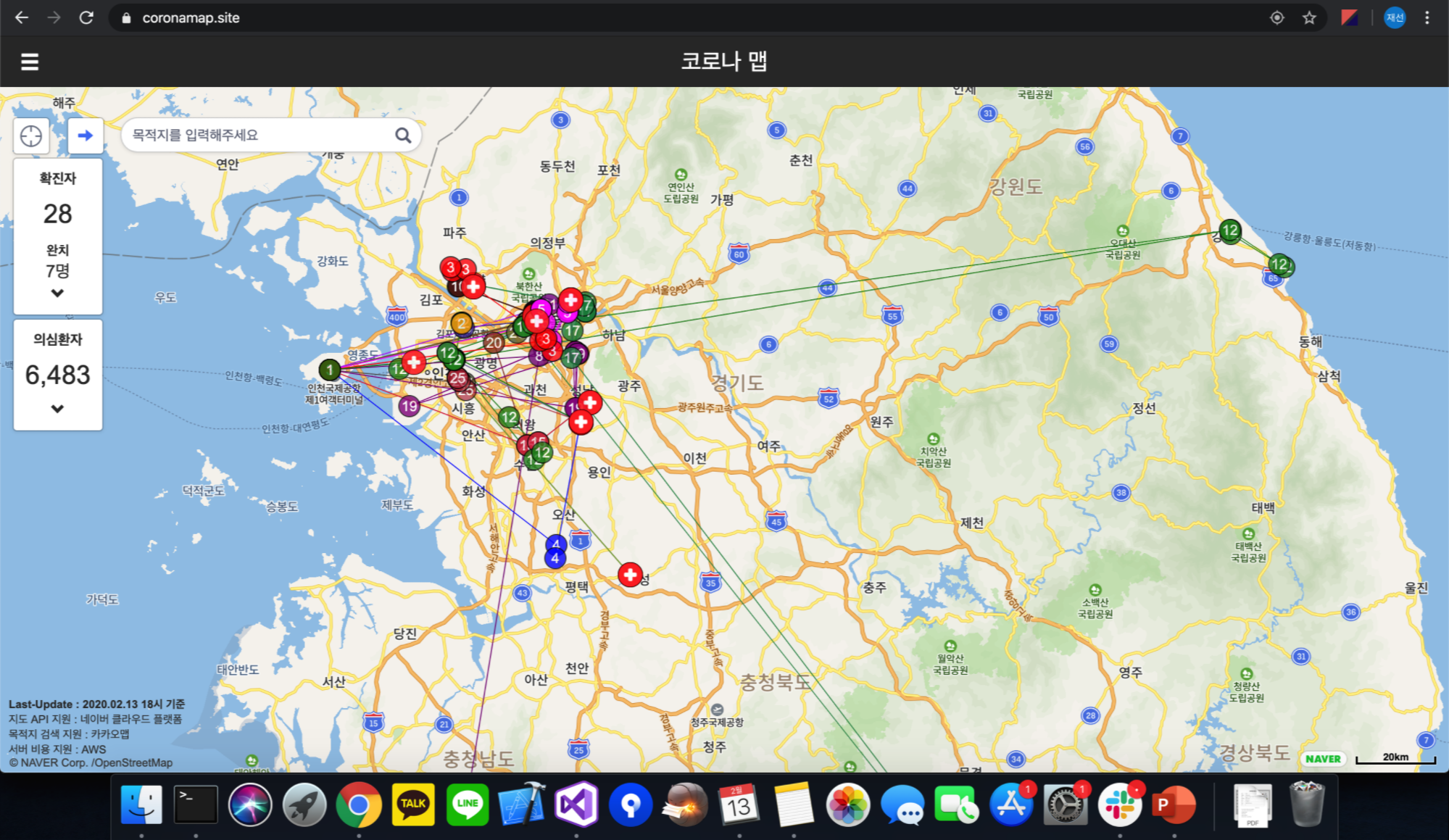Open Chrome three-dot menu
1449x840 pixels.
point(1427,17)
